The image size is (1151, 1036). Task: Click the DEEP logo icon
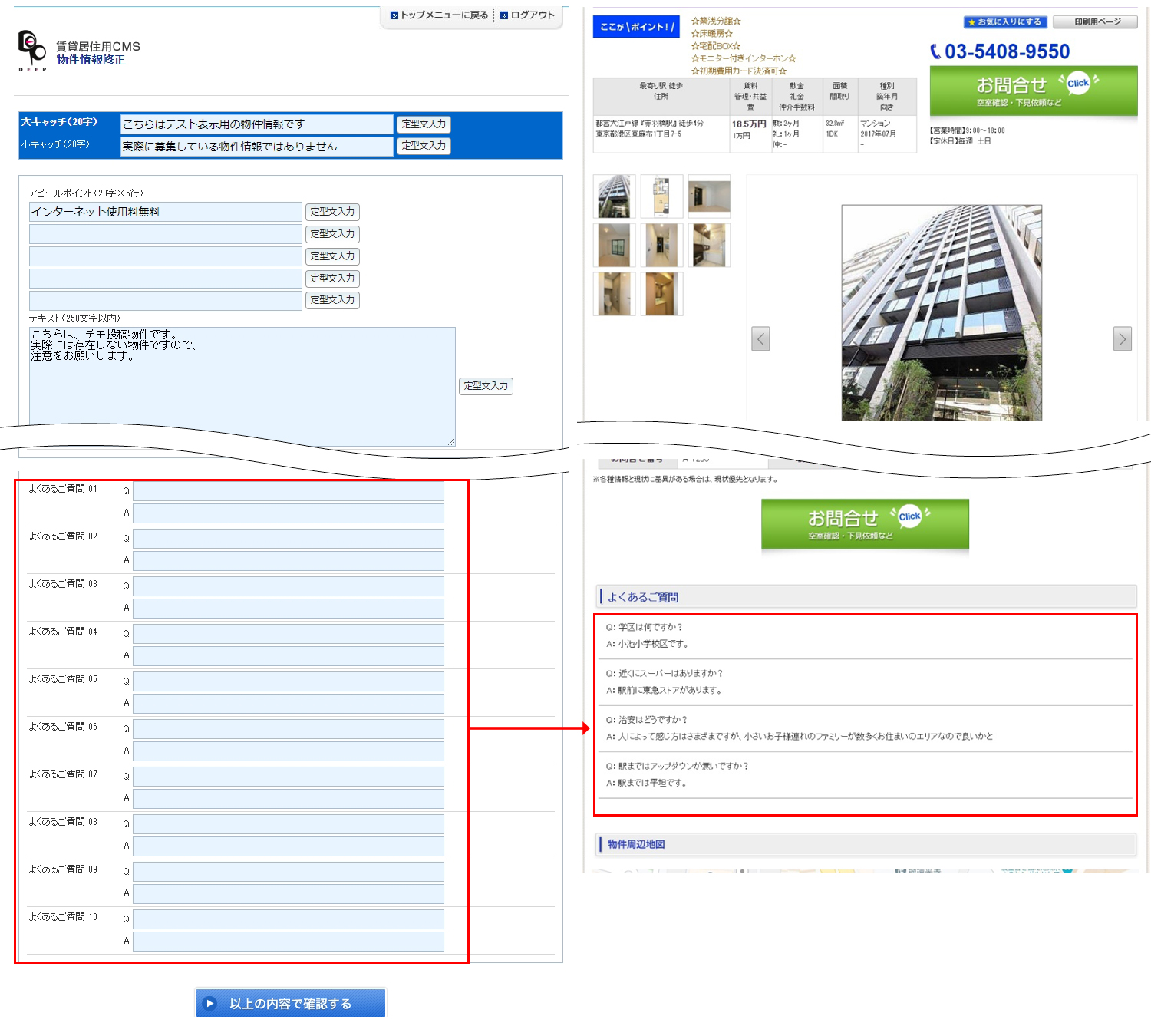[x=32, y=51]
